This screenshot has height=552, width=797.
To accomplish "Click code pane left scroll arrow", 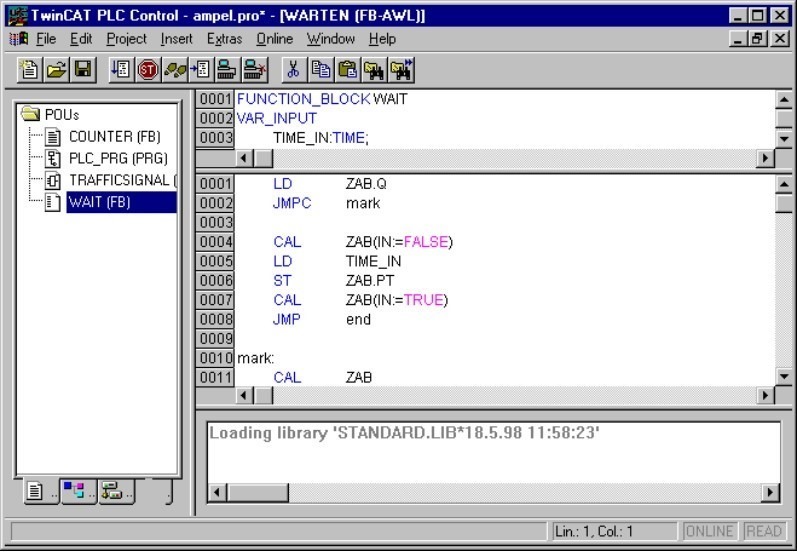I will (244, 395).
